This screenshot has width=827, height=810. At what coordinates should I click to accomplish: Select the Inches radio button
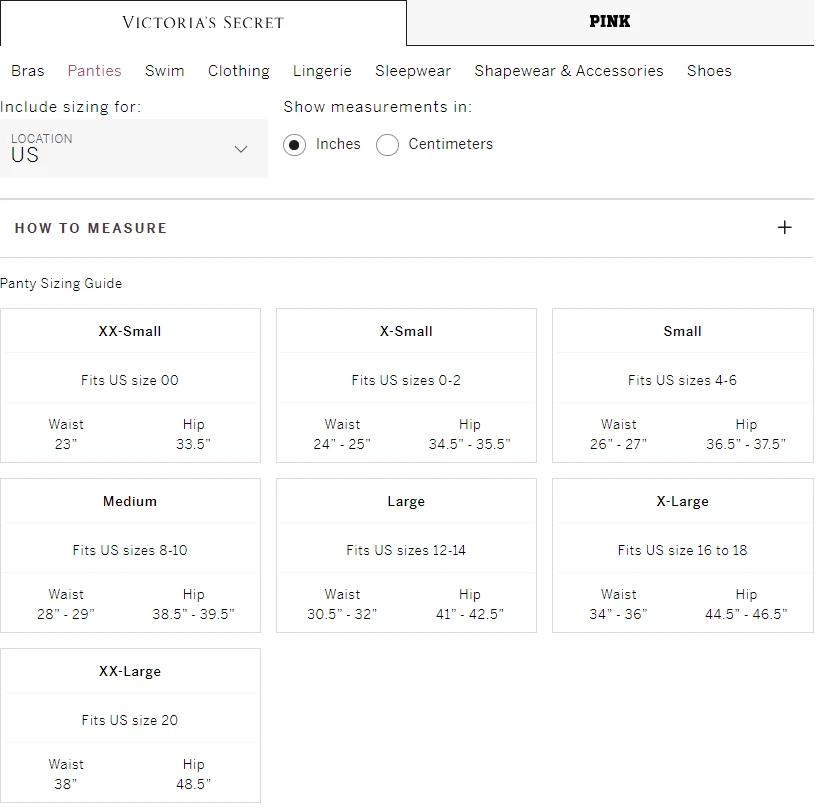pos(294,145)
